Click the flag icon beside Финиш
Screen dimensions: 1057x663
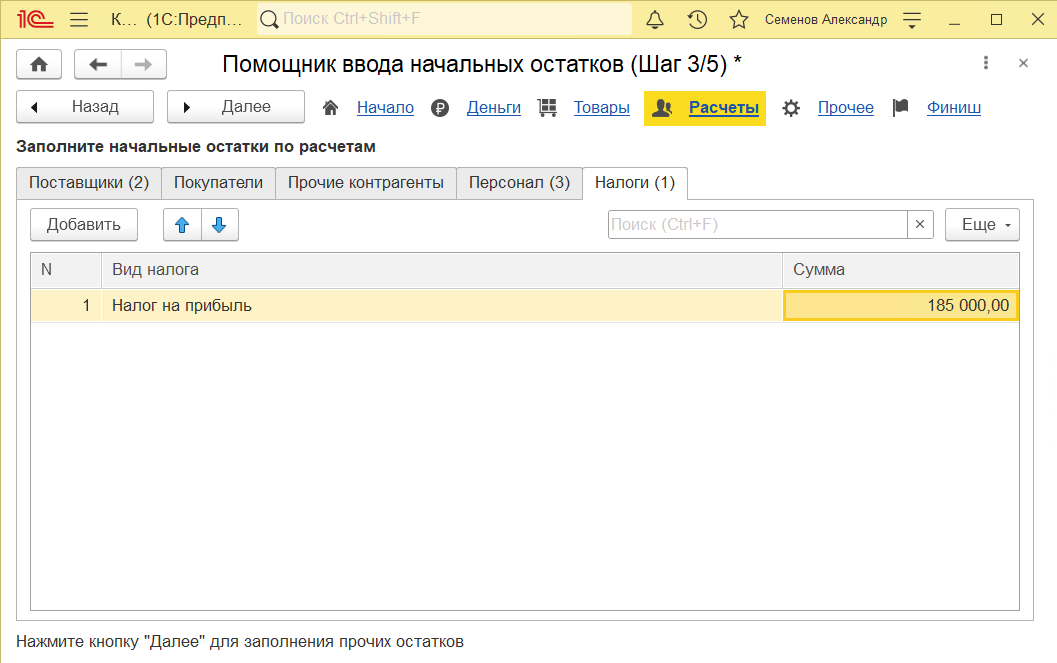(x=901, y=108)
